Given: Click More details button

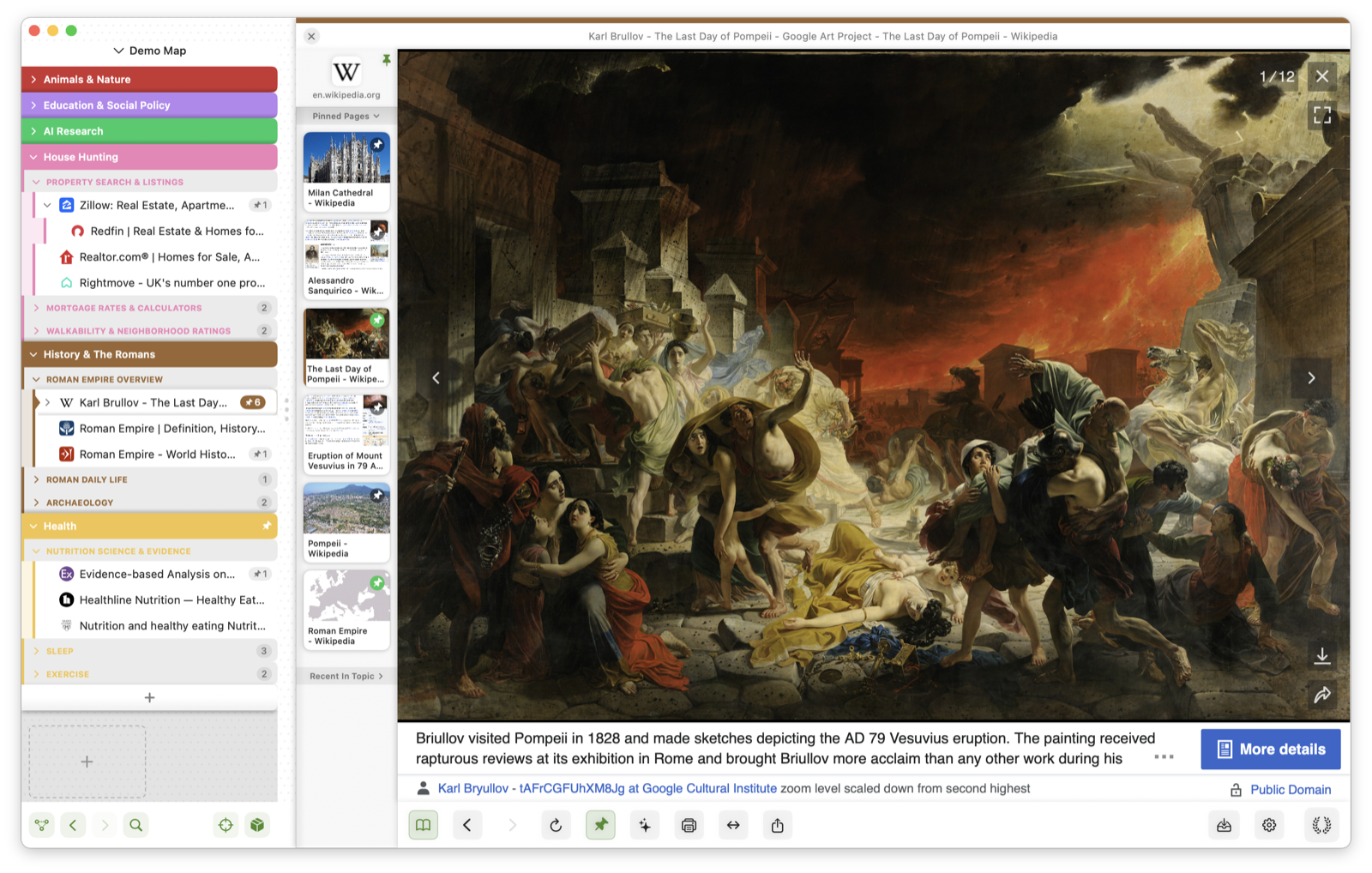Looking at the screenshot, I should 1271,750.
